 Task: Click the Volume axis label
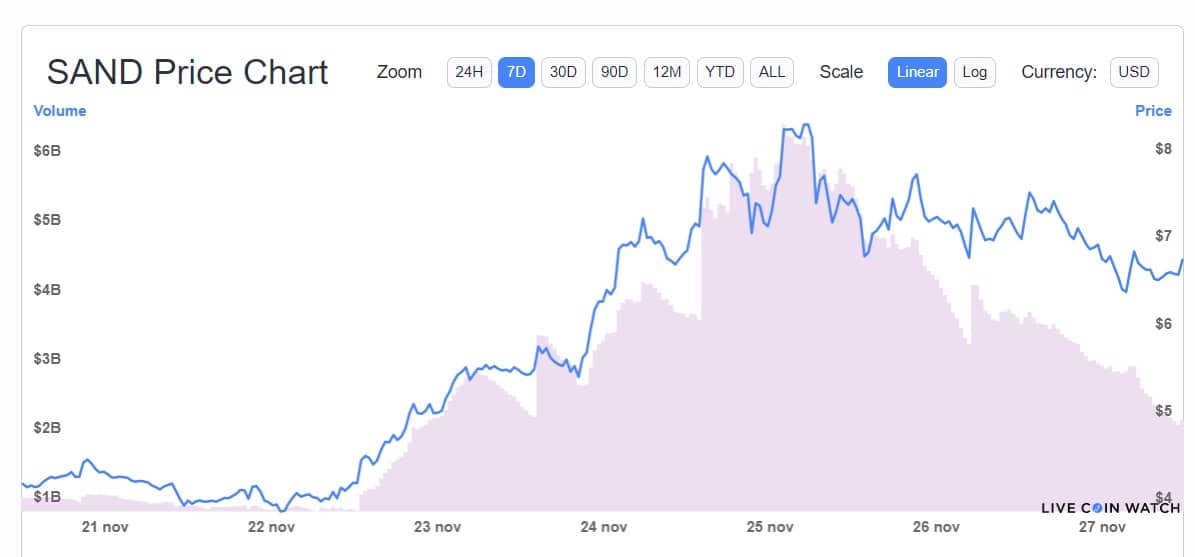60,111
